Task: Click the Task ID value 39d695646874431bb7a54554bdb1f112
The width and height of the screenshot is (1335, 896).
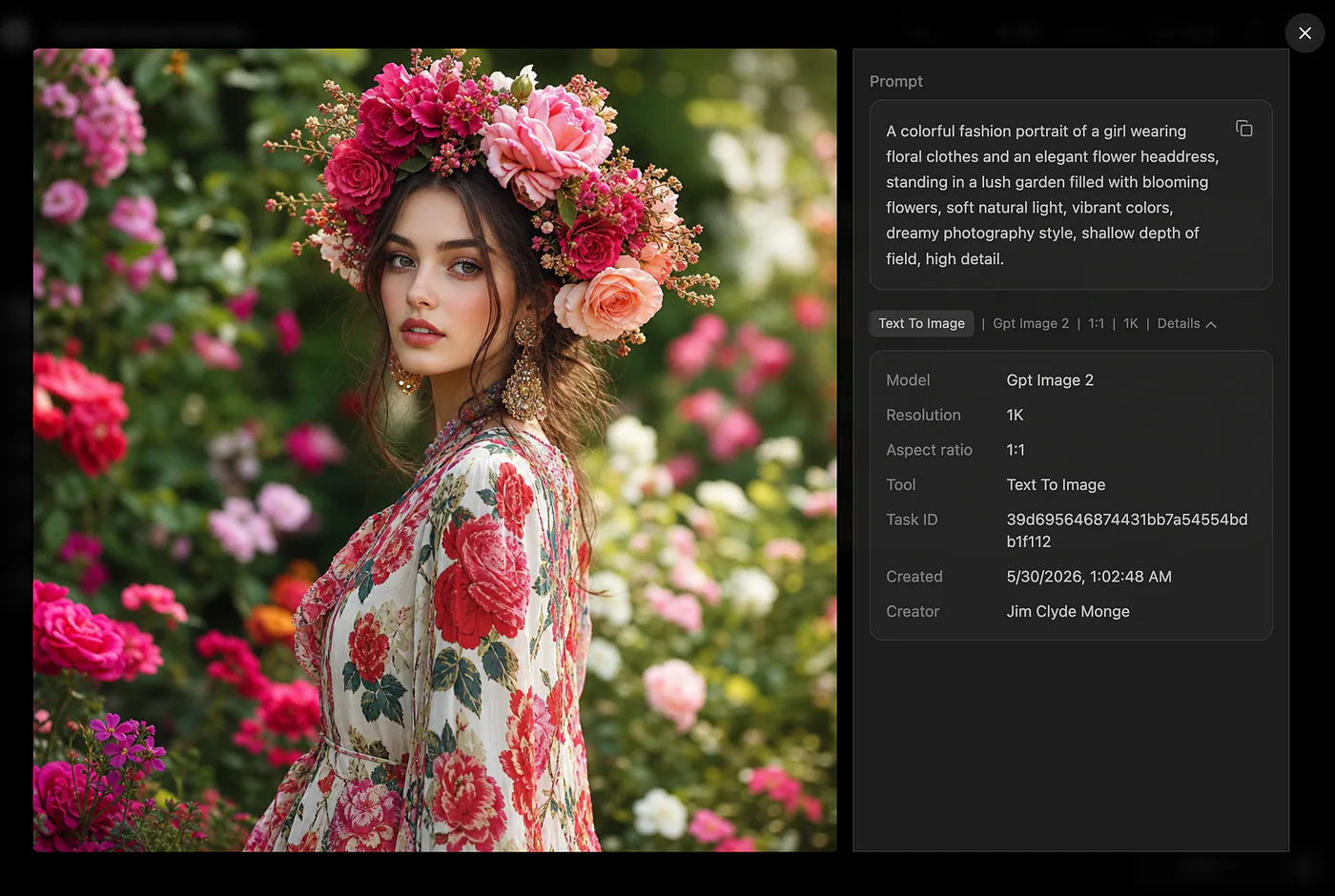Action: [x=1127, y=530]
